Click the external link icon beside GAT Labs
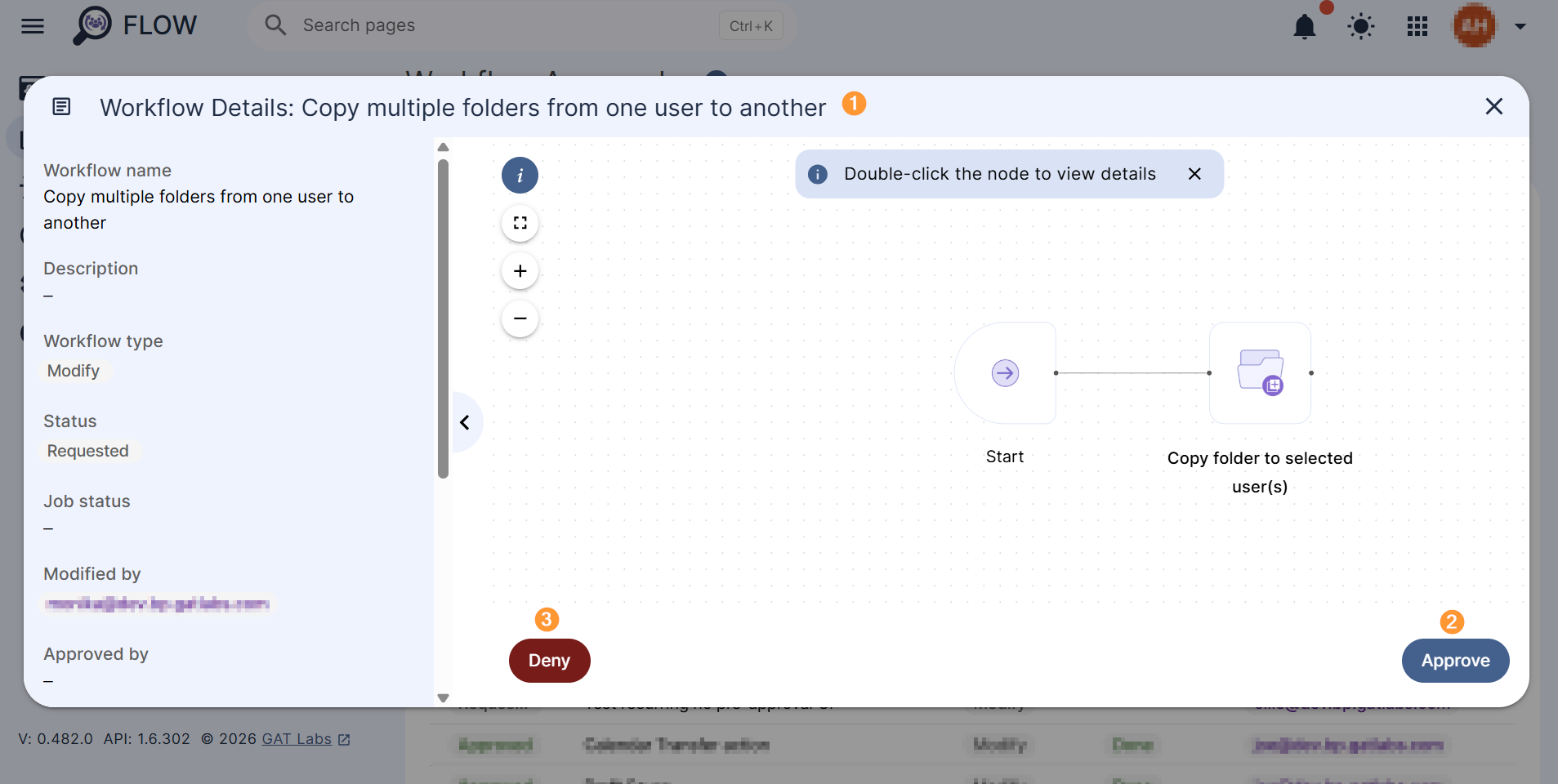 345,740
